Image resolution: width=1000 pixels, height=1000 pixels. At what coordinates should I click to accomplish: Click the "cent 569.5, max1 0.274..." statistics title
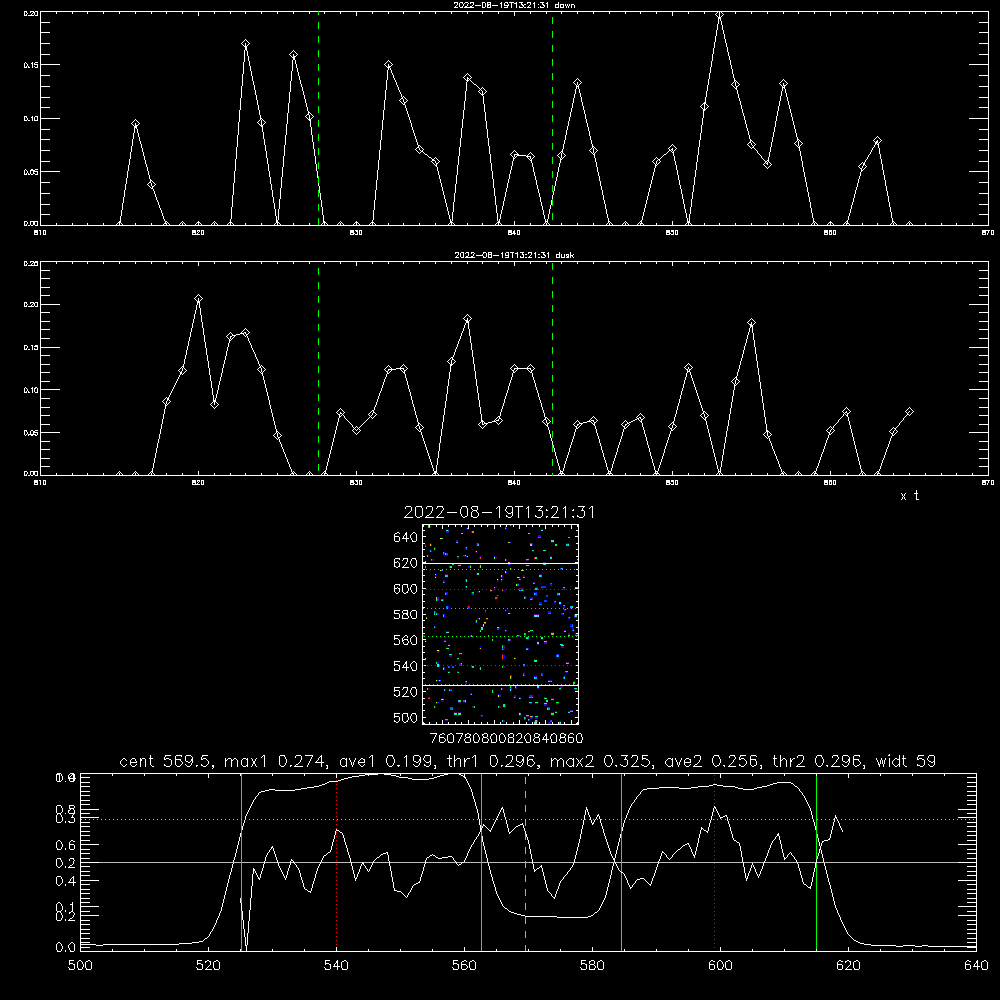pyautogui.click(x=527, y=761)
